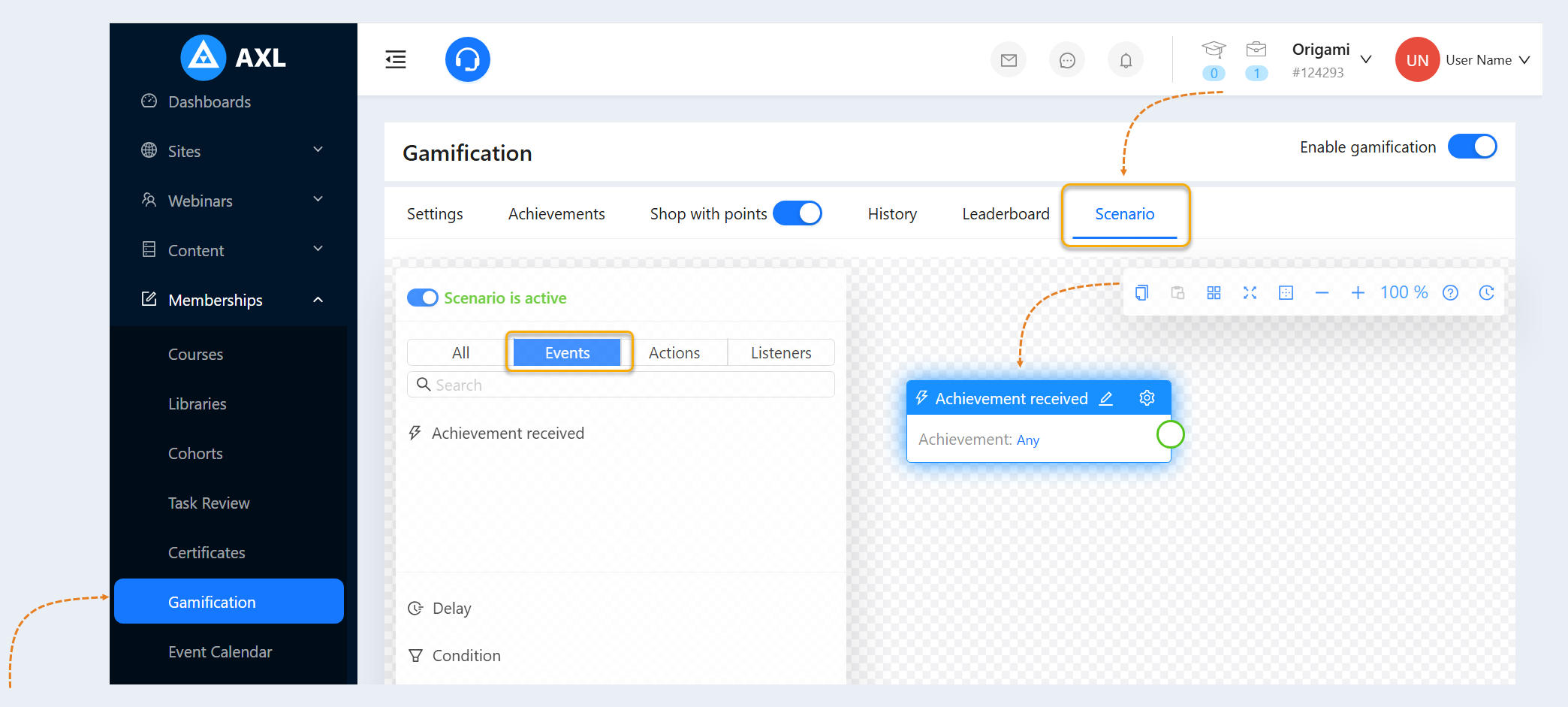Expand the Webinars menu chevron

(318, 199)
